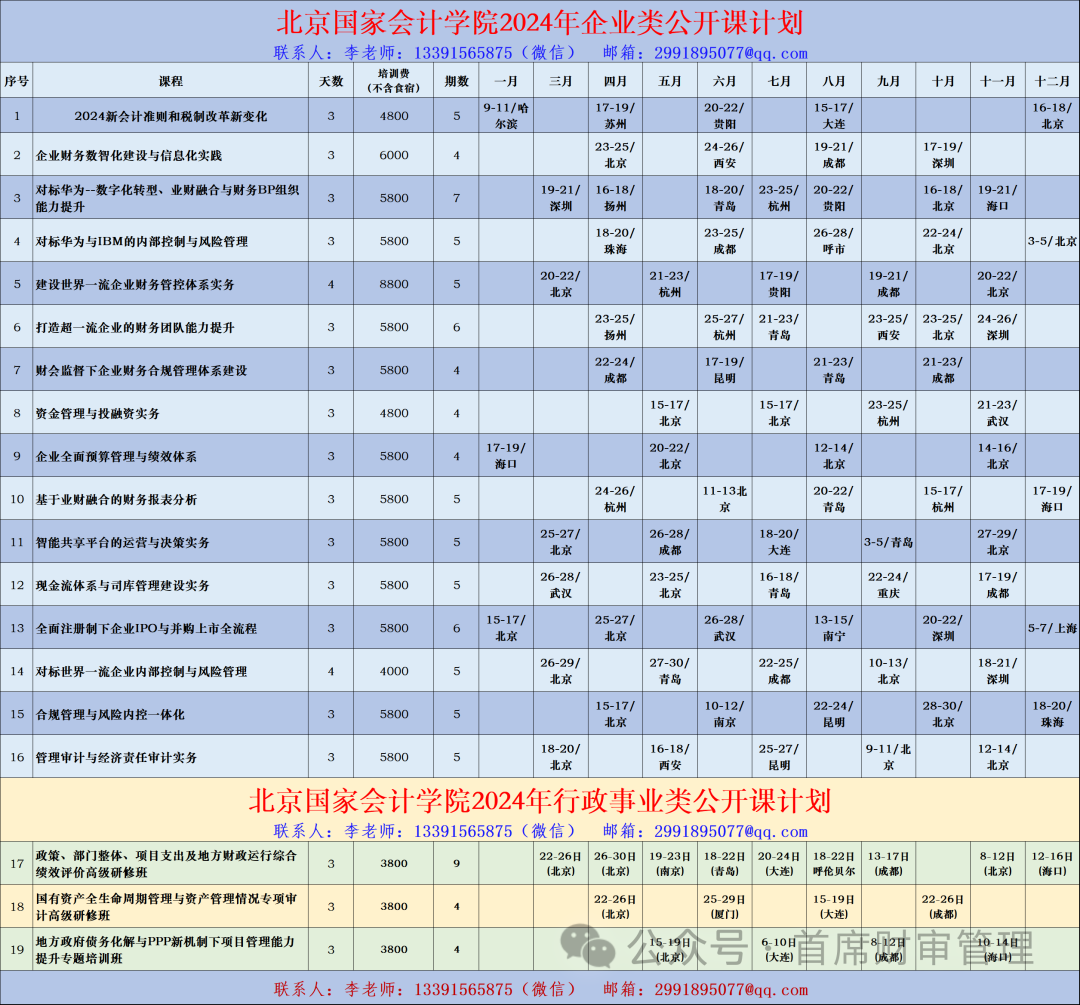Click the 期数 cell showing 9
Screen dimensions: 1080x1005
pyautogui.click(x=456, y=863)
